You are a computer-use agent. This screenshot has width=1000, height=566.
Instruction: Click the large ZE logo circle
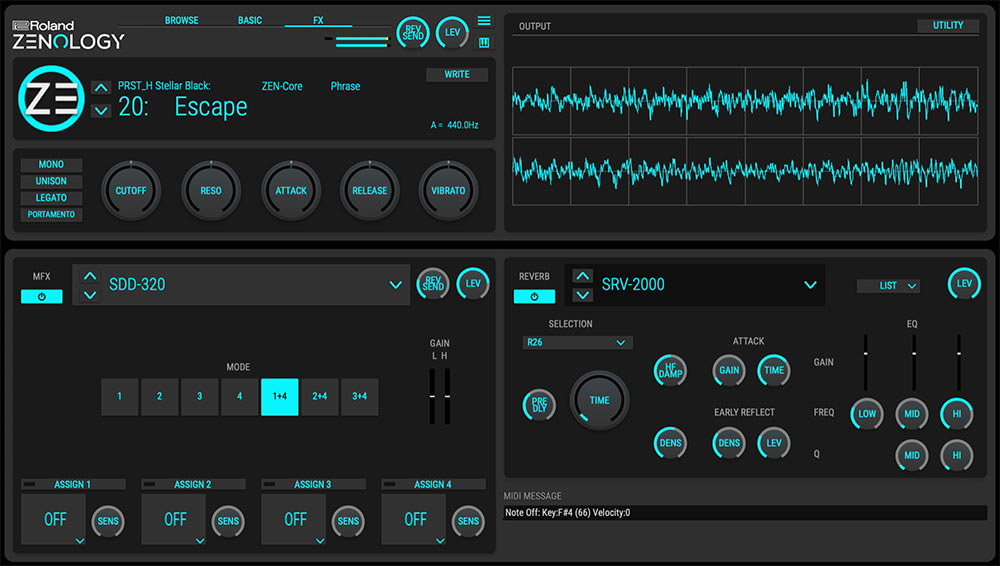click(x=51, y=98)
